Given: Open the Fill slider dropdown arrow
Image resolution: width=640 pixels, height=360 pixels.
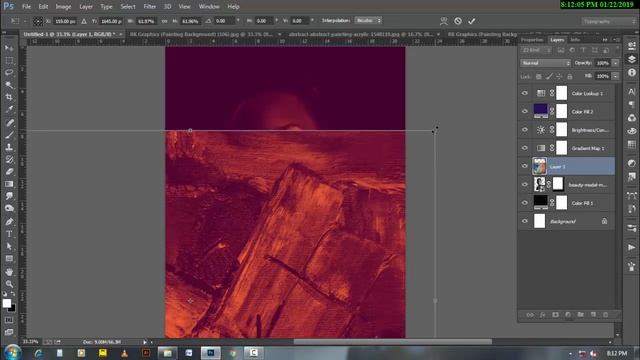Looking at the screenshot, I should click(616, 76).
